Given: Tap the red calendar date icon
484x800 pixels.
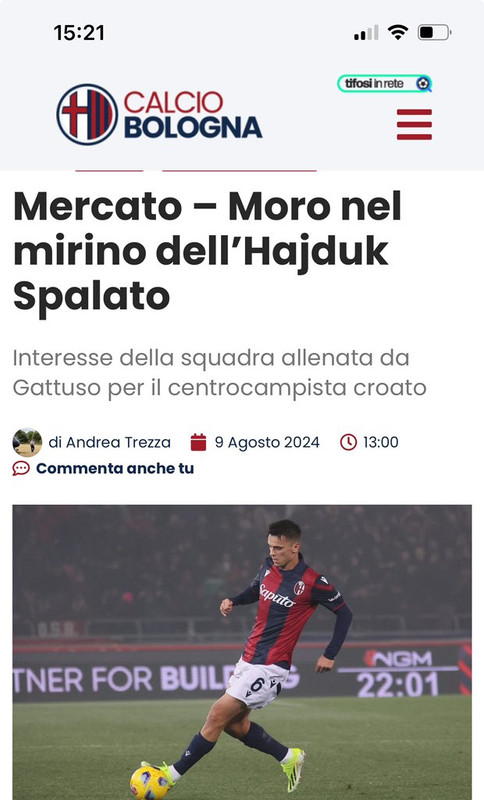Looking at the screenshot, I should pos(198,442).
